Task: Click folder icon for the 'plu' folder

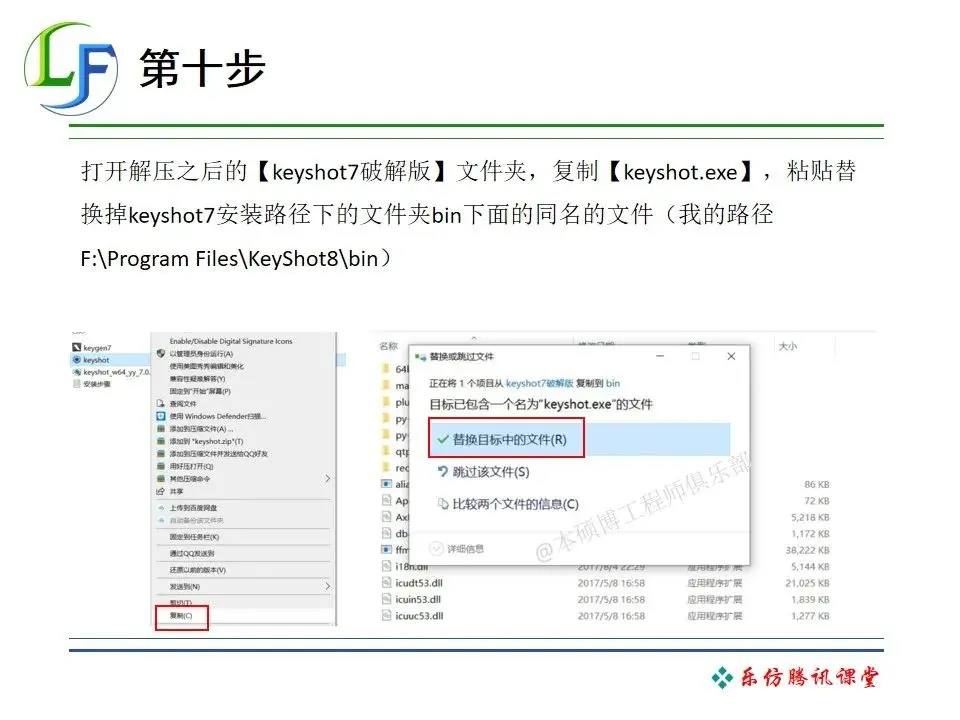Action: coord(386,402)
